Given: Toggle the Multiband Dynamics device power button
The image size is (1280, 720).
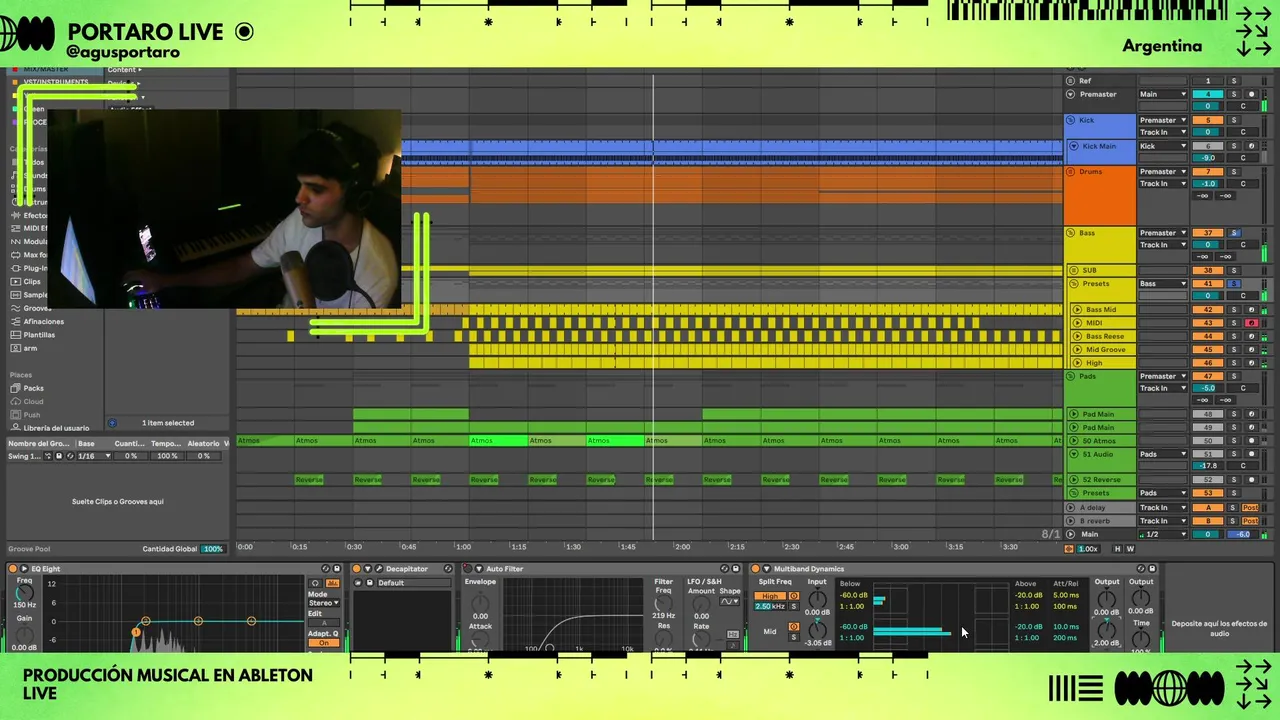Looking at the screenshot, I should pyautogui.click(x=755, y=569).
